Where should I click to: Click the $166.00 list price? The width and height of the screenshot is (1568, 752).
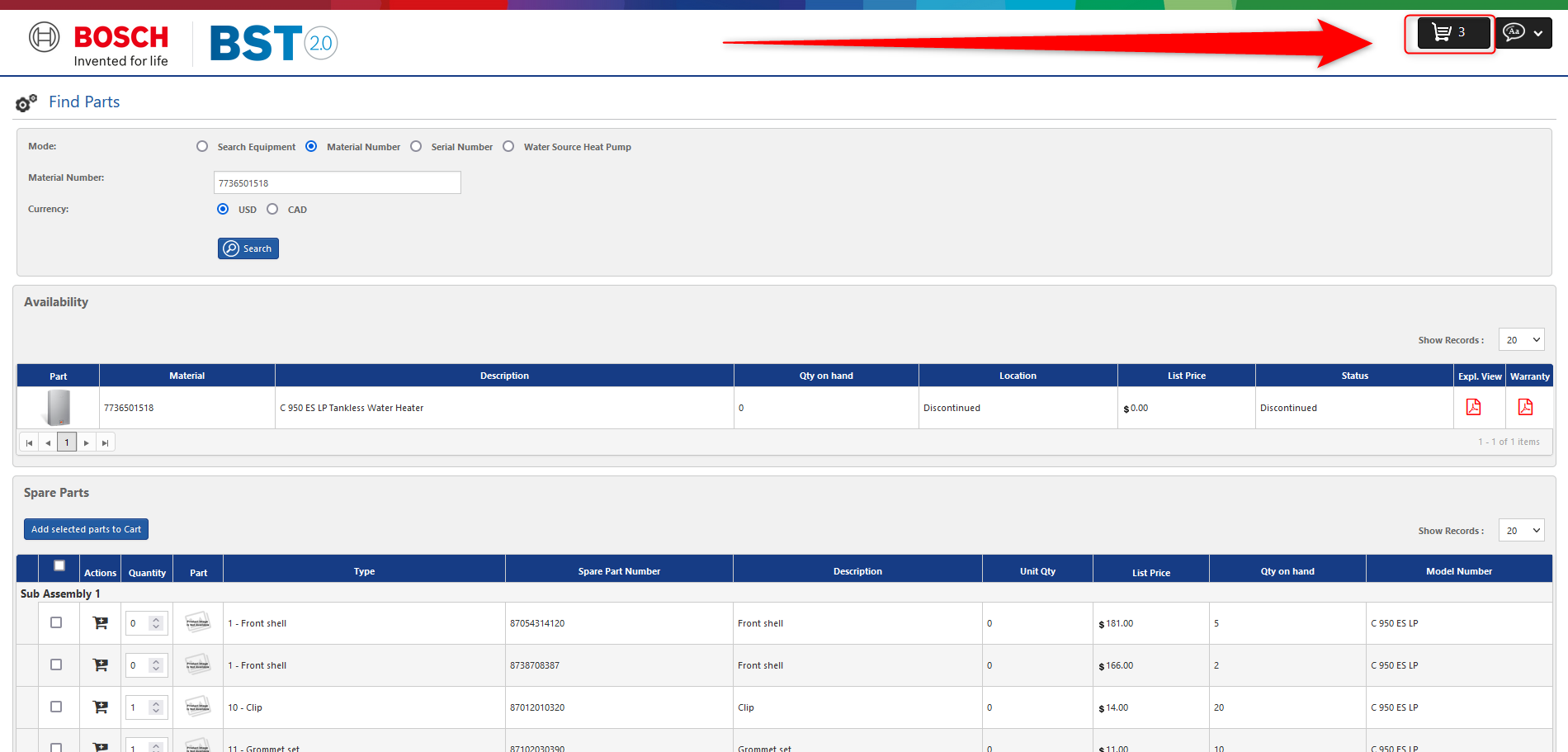point(1116,665)
